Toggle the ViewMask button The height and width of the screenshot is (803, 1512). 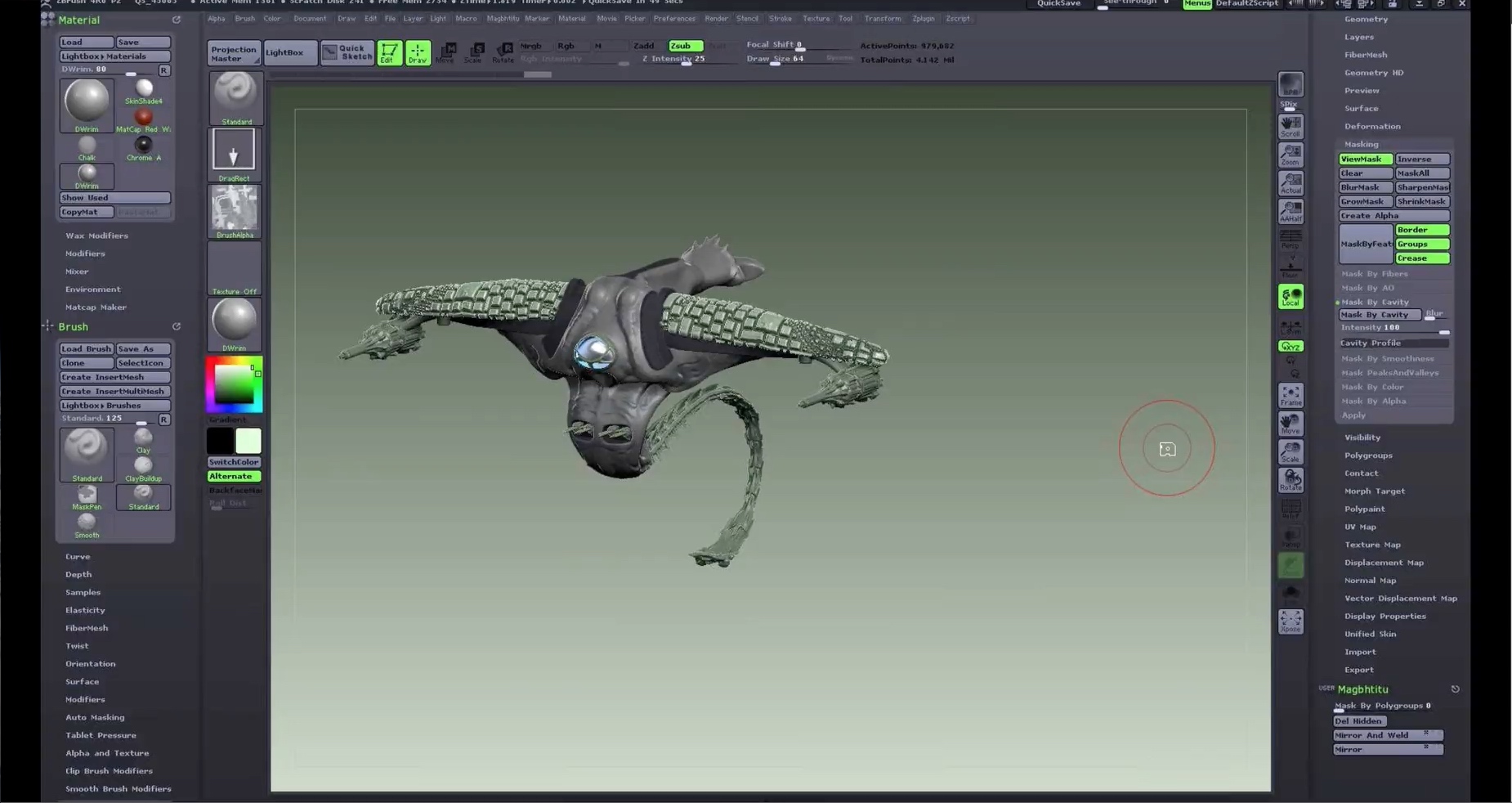tap(1365, 159)
